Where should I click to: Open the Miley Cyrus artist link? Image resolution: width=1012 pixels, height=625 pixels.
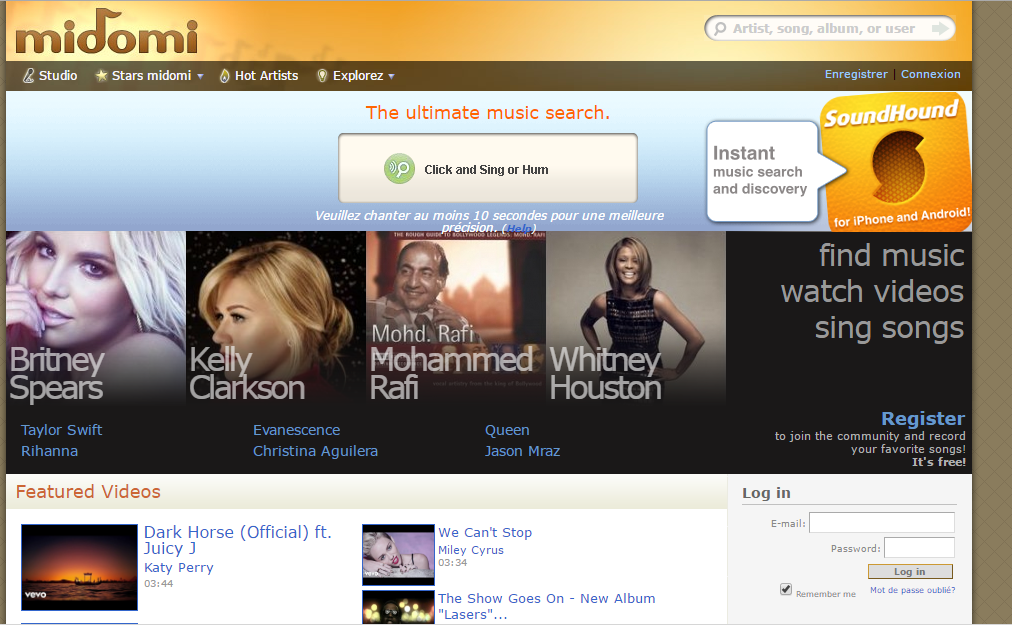[x=471, y=550]
